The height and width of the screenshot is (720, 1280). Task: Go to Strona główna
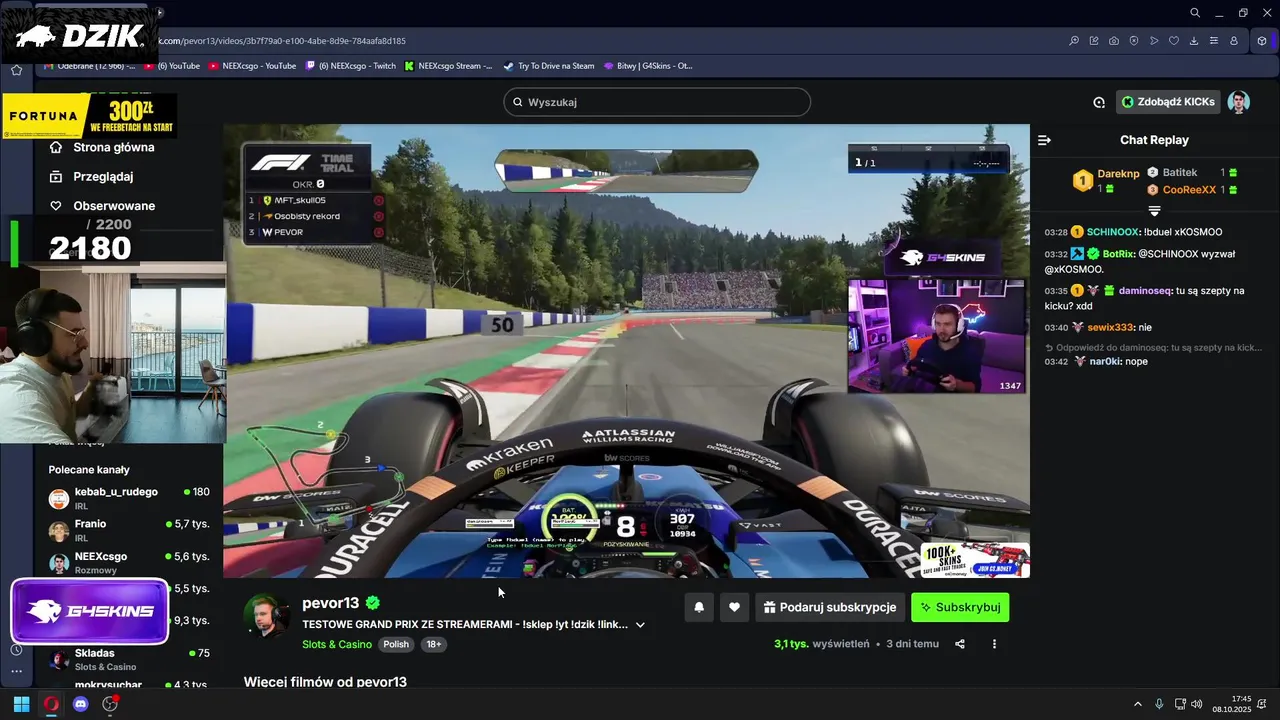point(114,147)
